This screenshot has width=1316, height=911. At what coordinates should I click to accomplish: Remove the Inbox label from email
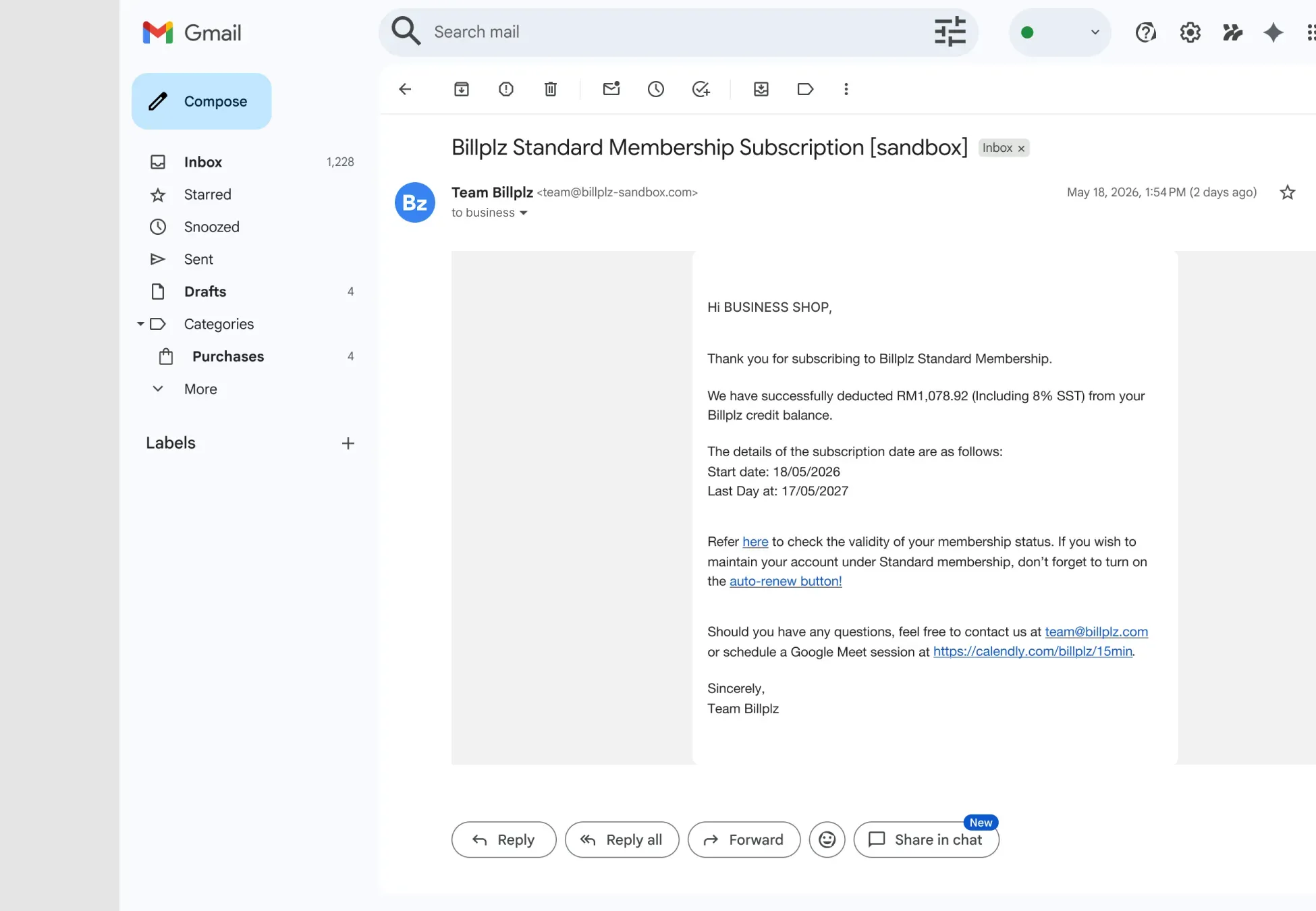(x=1022, y=148)
